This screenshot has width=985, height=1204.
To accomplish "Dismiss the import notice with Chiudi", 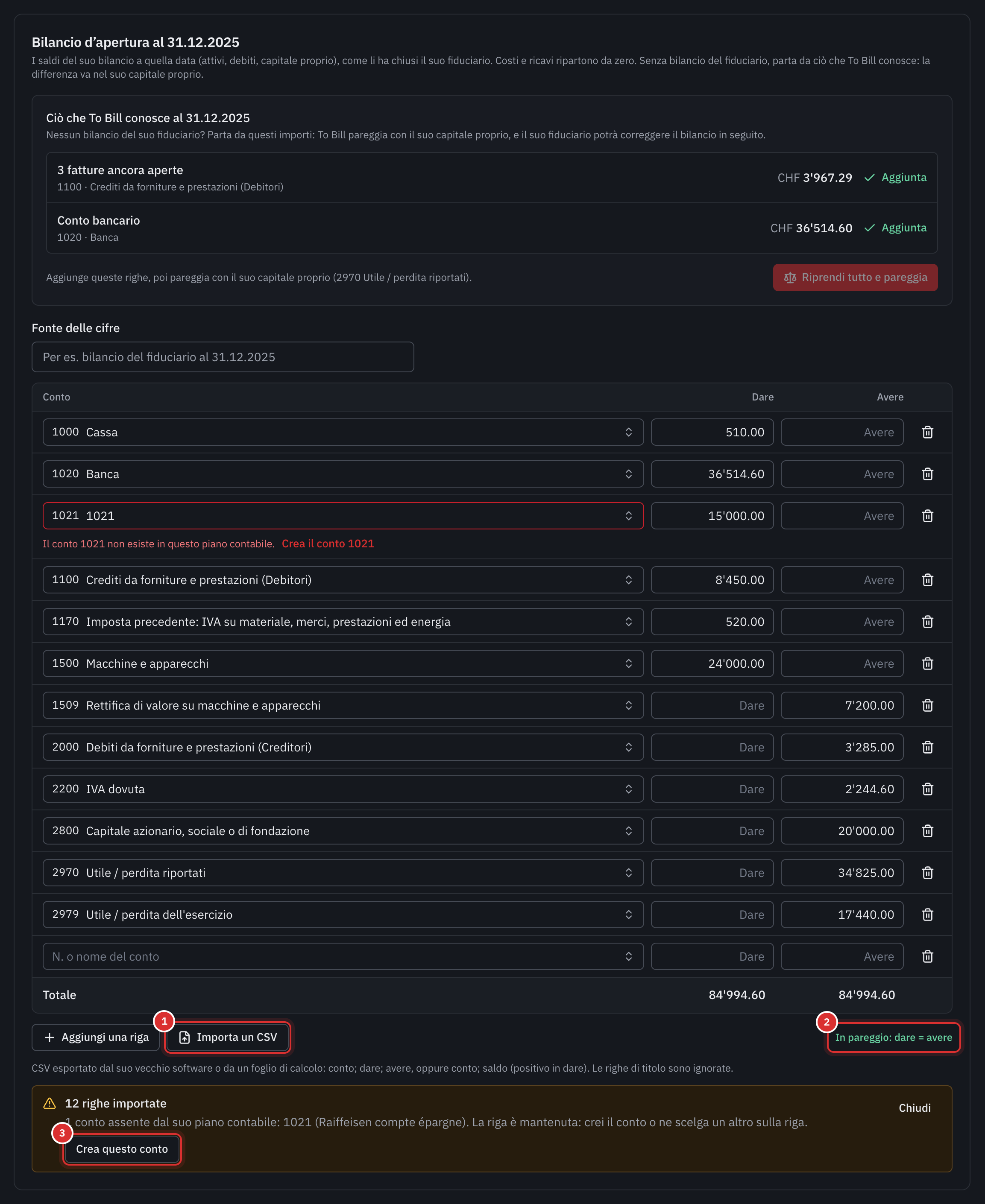I will (x=914, y=1108).
